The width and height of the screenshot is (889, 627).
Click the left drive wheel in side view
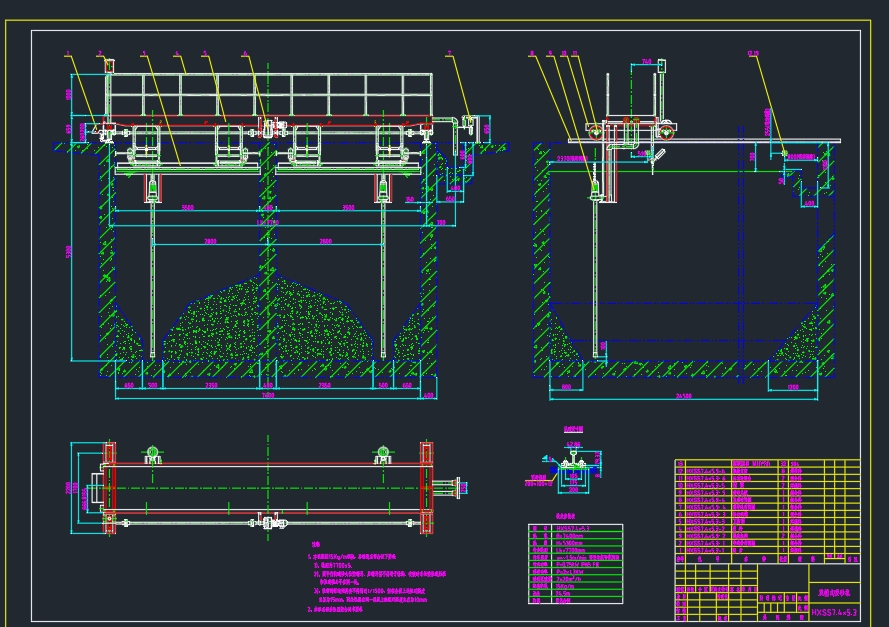pos(596,130)
